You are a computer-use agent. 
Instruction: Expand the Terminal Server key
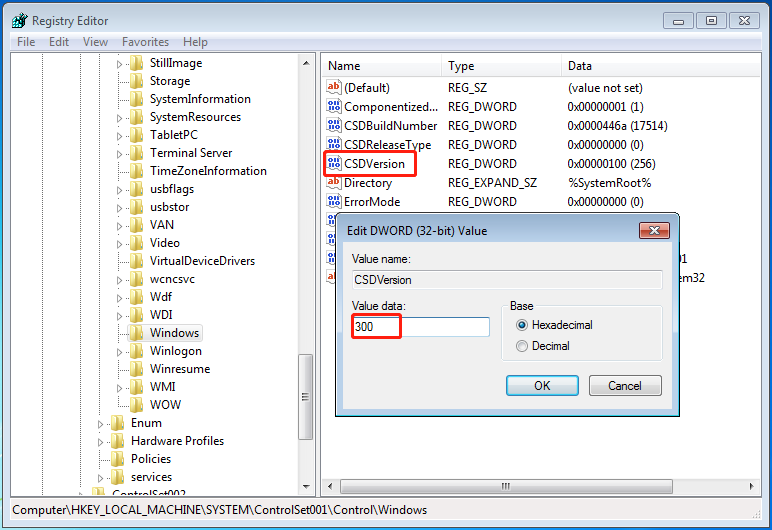click(x=119, y=154)
